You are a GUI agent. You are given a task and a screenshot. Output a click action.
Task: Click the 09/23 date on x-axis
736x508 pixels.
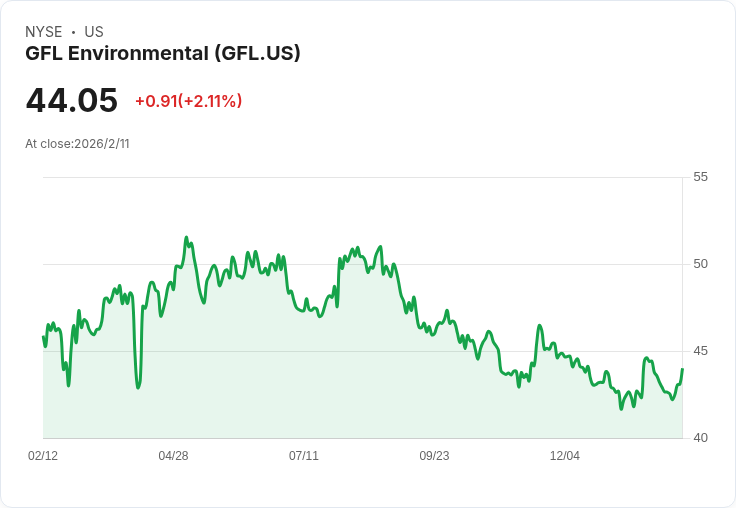coord(434,455)
